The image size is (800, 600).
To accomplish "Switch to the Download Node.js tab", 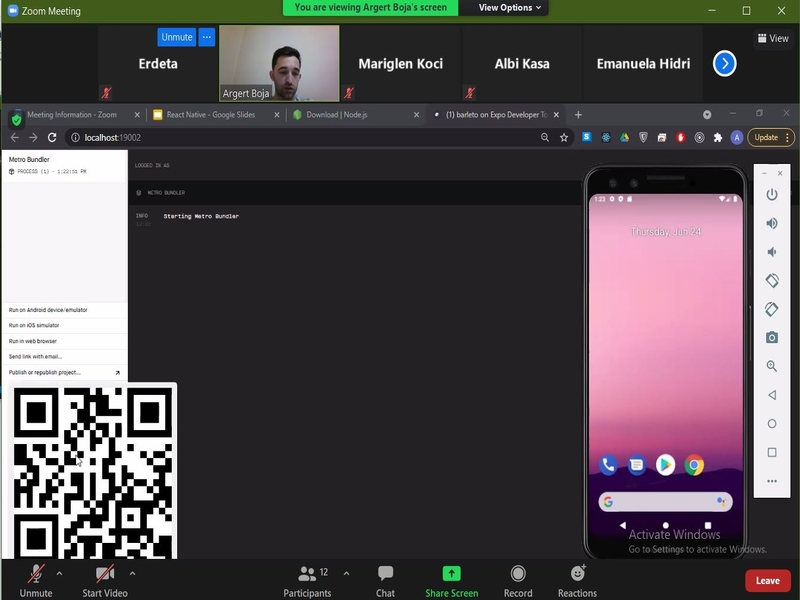I will coord(349,115).
